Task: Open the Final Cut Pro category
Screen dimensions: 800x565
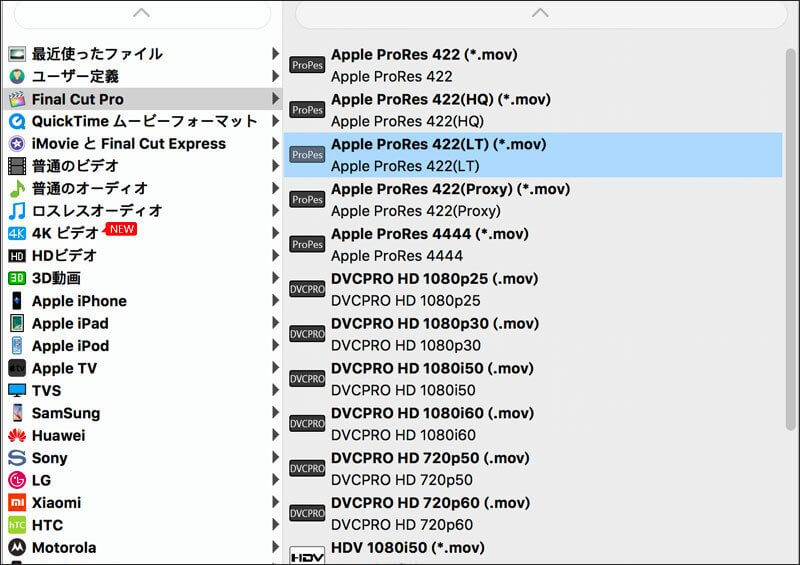Action: click(x=143, y=99)
